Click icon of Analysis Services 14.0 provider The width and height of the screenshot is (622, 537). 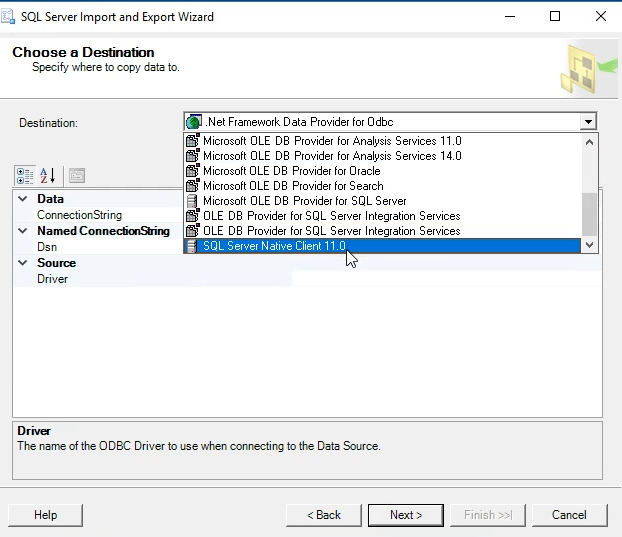pyautogui.click(x=192, y=156)
